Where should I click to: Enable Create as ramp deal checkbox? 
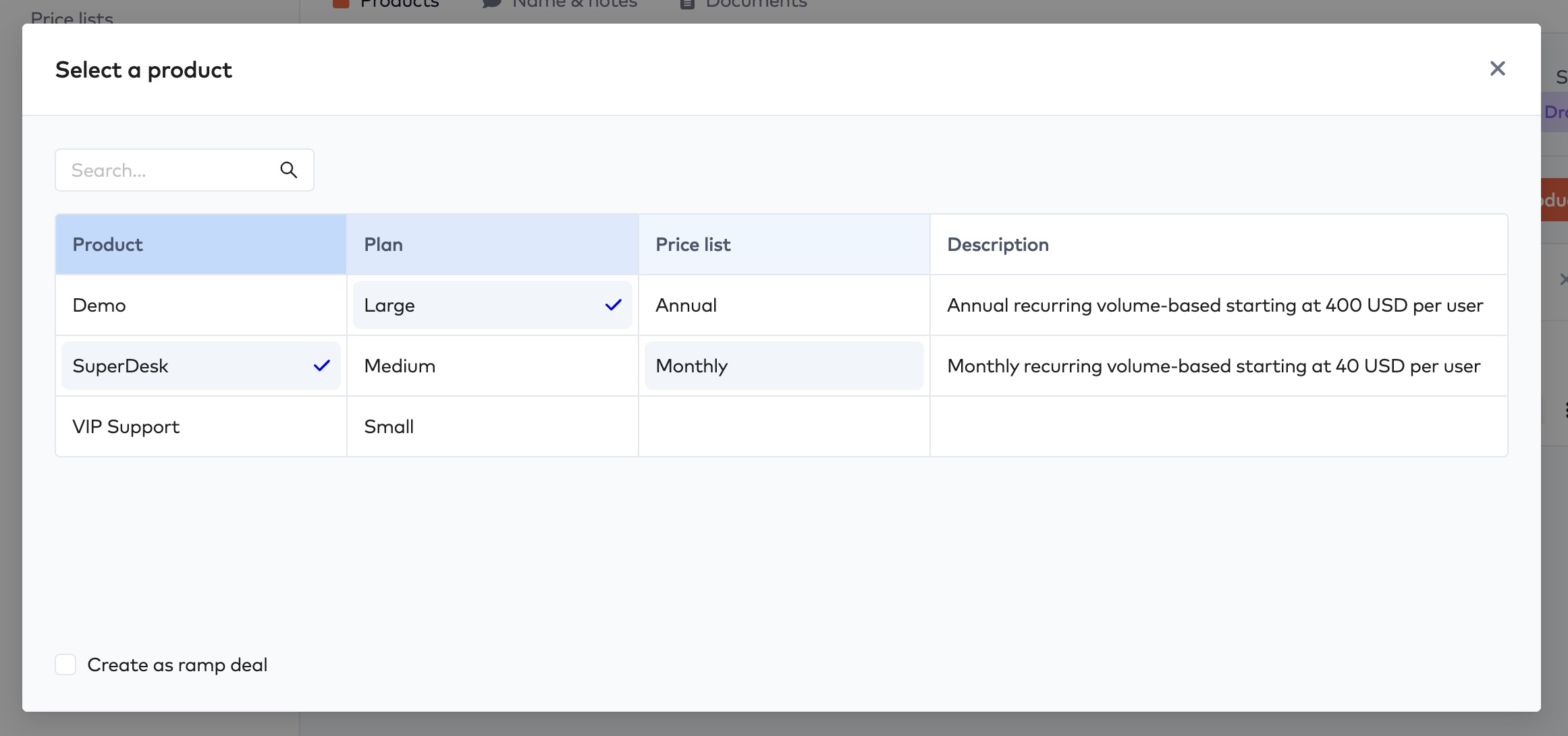[x=65, y=664]
